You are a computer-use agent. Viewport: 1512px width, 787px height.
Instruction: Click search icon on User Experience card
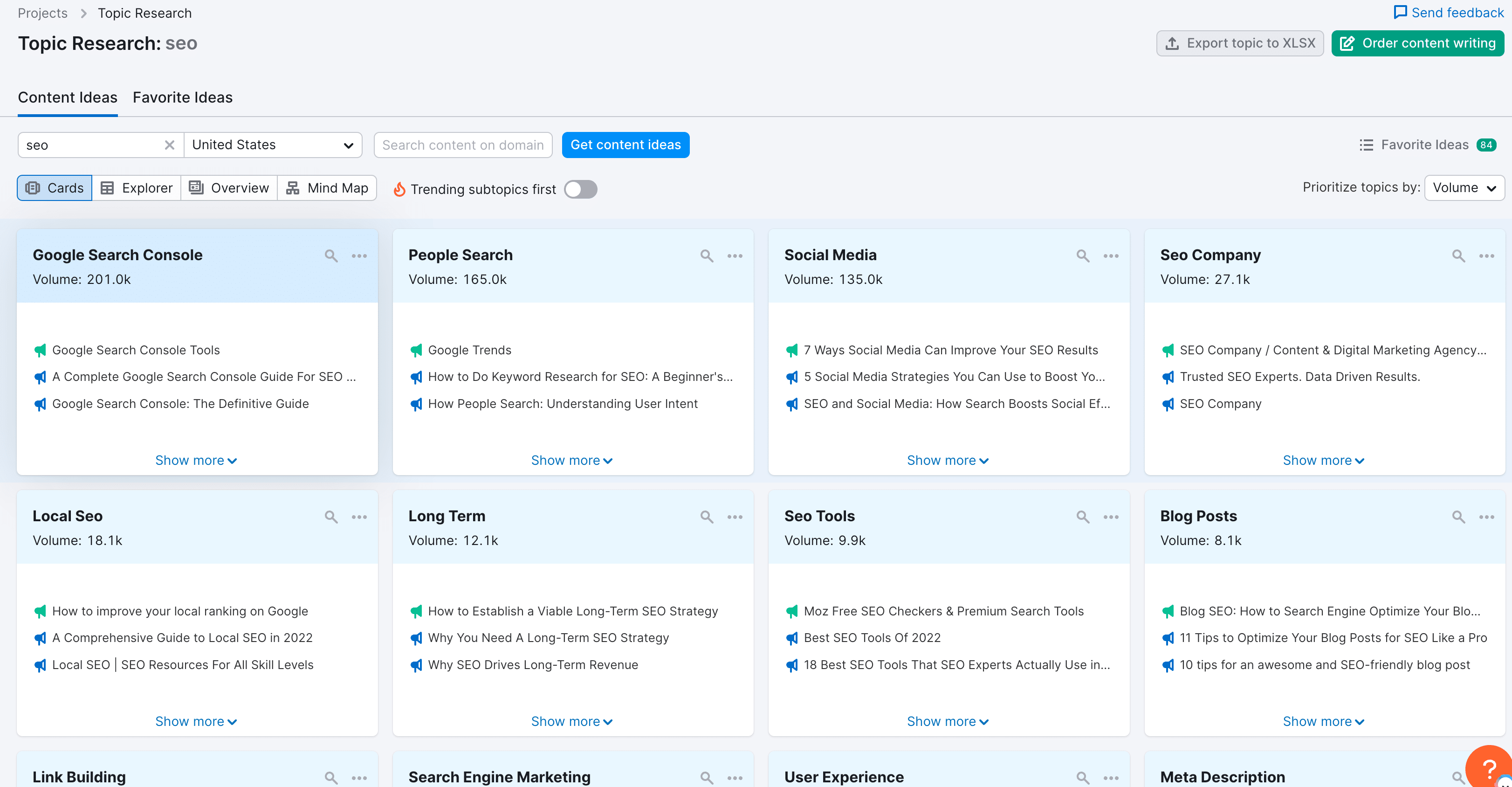click(1083, 778)
